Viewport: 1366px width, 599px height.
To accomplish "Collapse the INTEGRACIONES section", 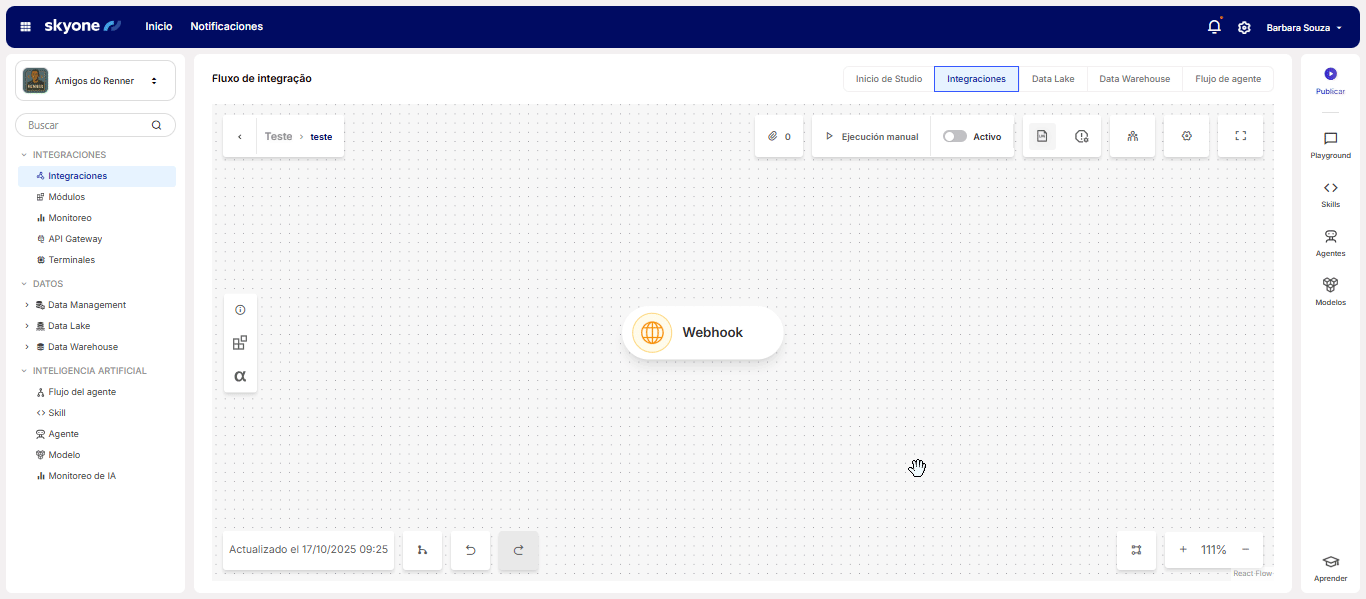I will [23, 155].
